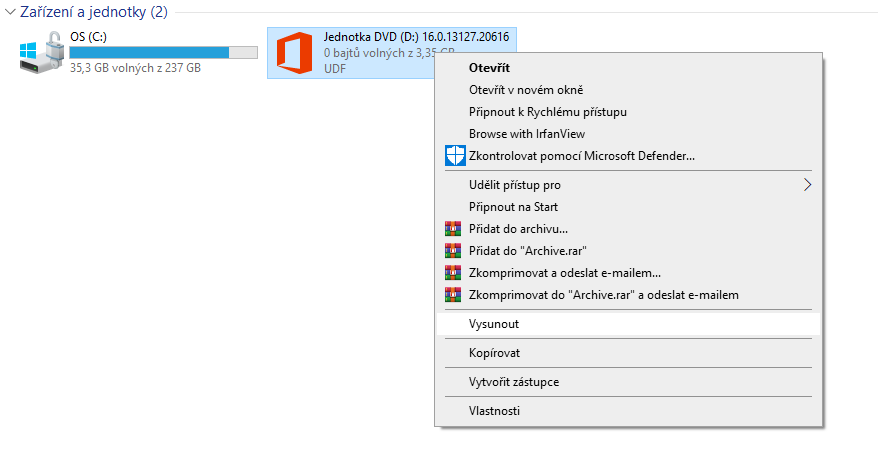Click the Zařízení a jednotky (2) group header

pos(94,12)
